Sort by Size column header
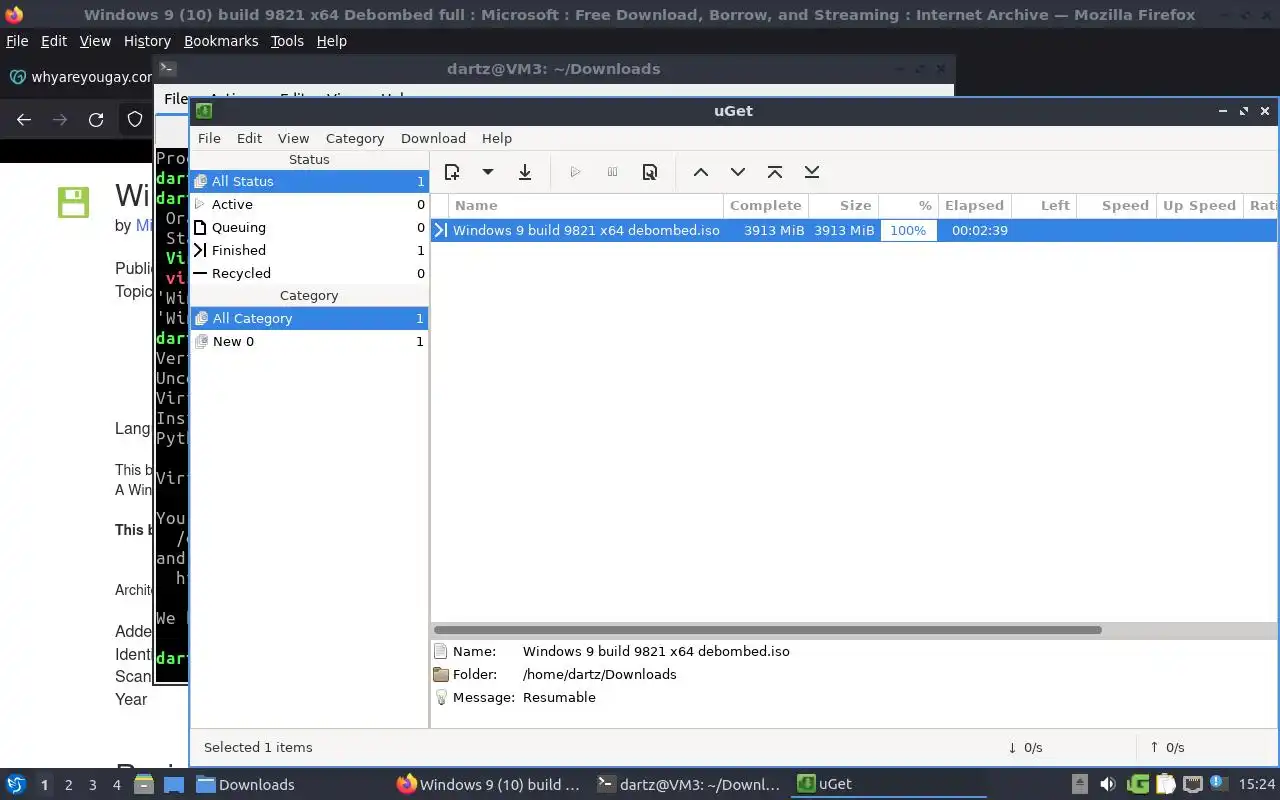 click(844, 205)
